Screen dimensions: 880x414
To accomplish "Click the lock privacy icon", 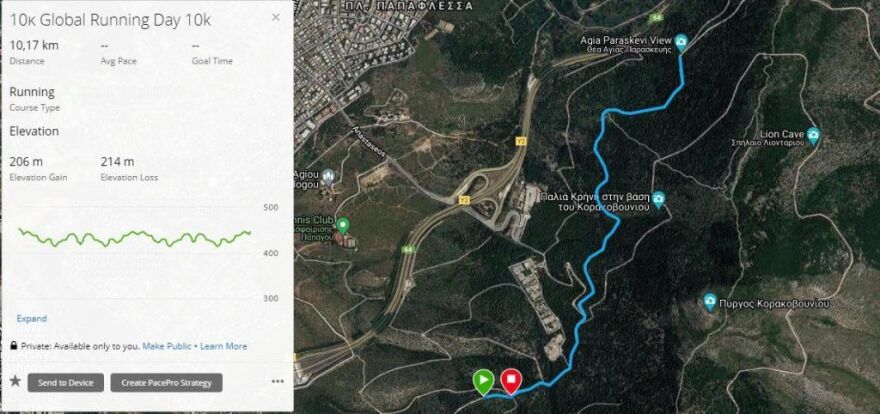I will tap(13, 346).
